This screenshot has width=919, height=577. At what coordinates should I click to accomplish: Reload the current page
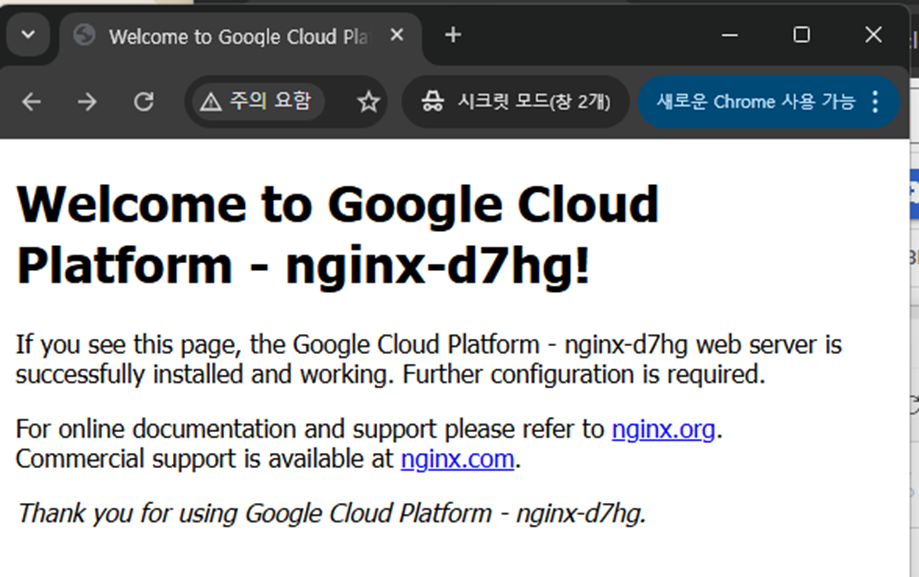point(144,102)
